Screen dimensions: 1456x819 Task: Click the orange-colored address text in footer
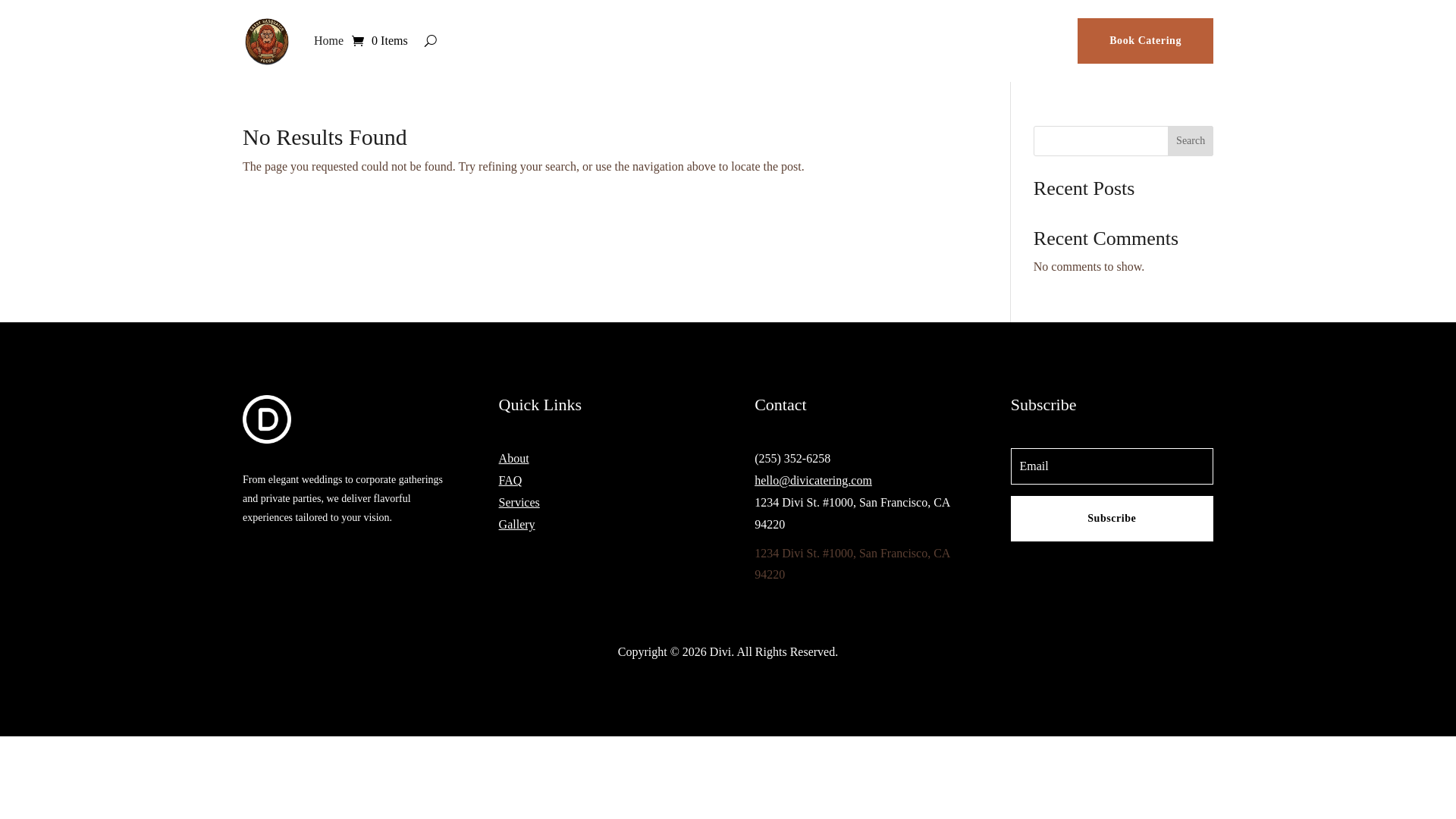click(852, 564)
